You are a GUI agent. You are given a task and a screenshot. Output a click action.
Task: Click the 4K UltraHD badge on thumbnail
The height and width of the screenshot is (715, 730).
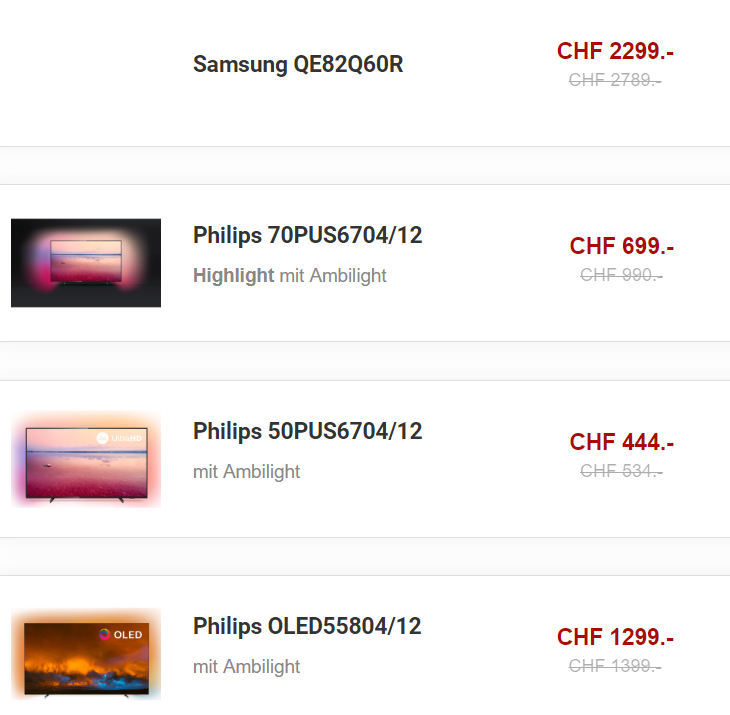pyautogui.click(x=119, y=438)
